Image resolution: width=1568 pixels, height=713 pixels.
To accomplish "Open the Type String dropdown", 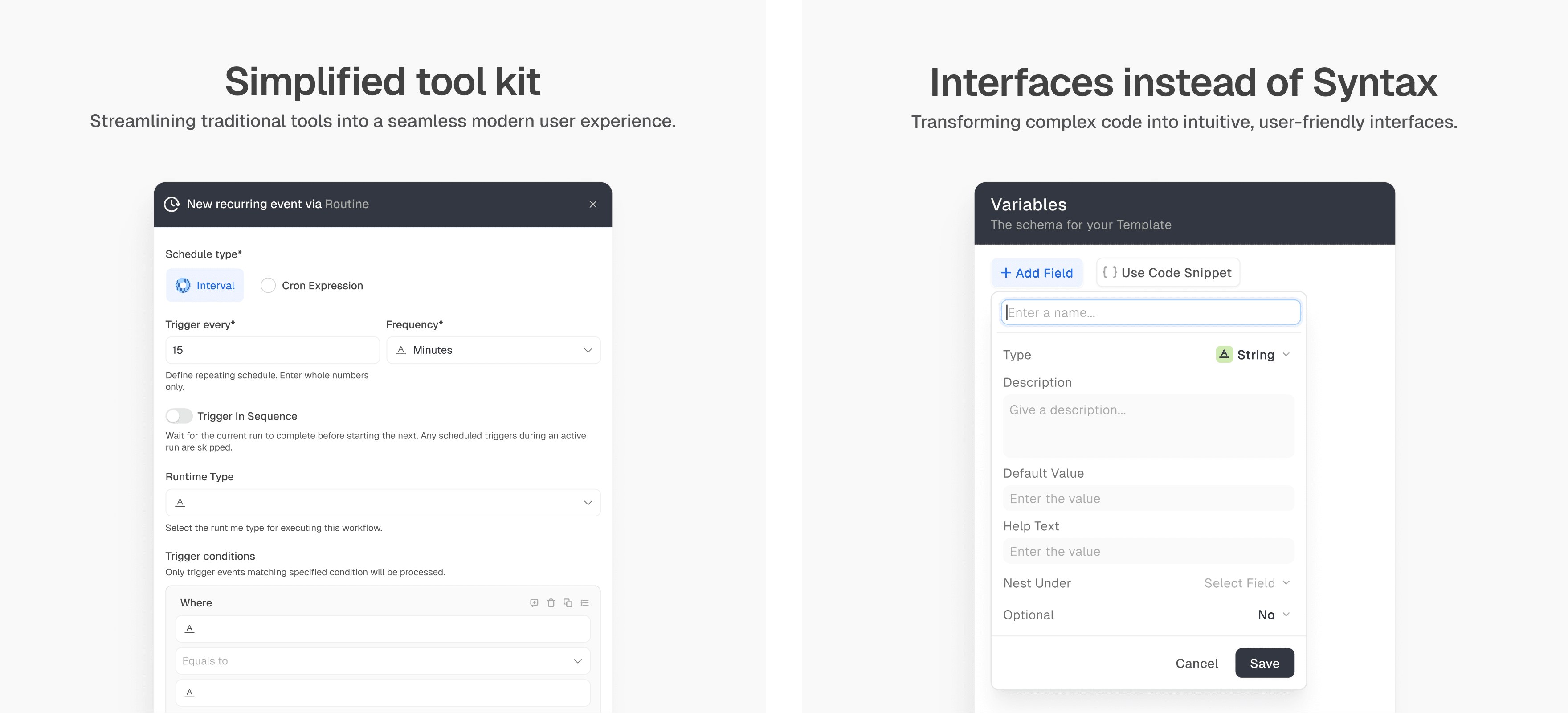I will (x=1254, y=355).
